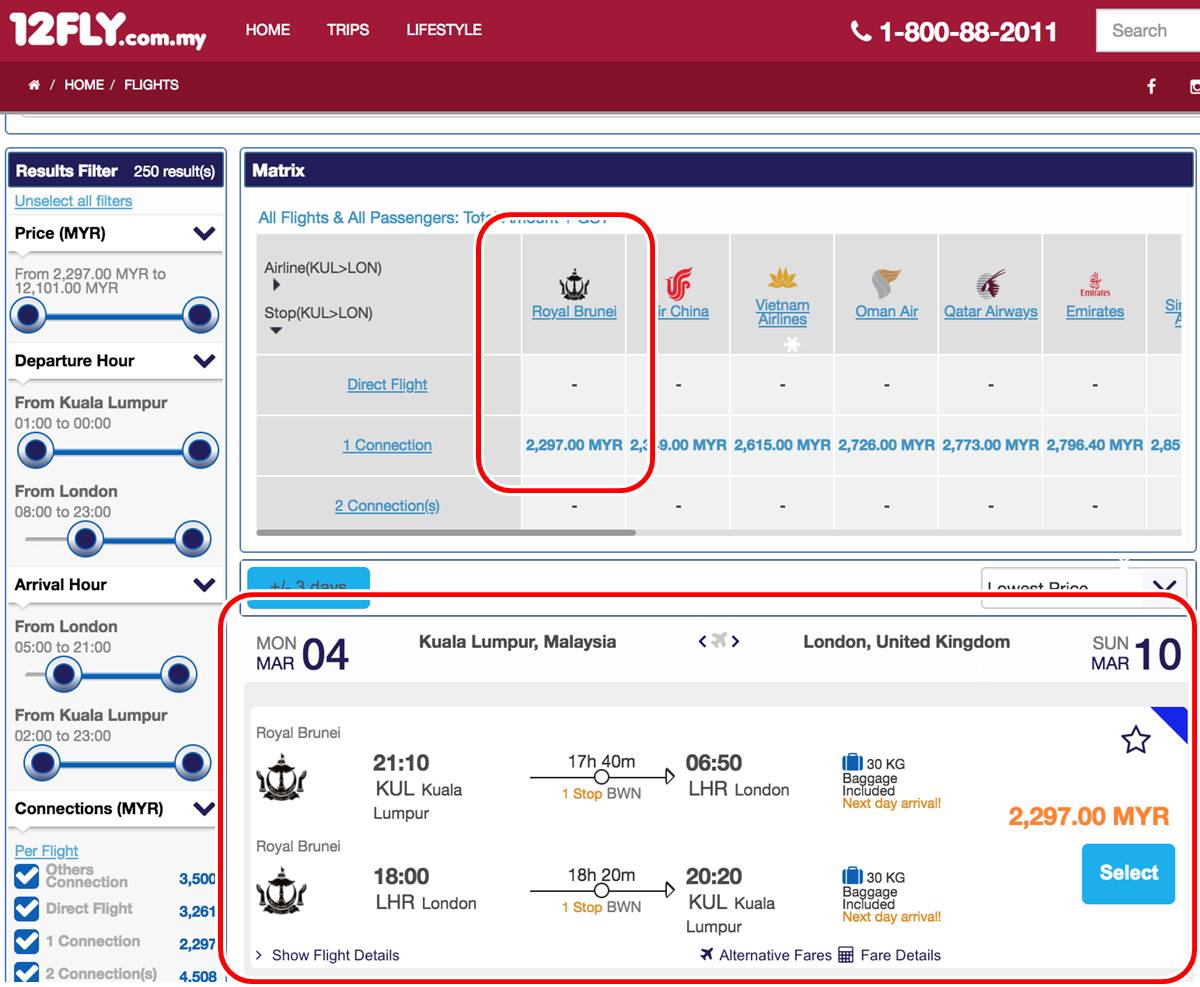Click the plane icon beside Alternative Fares
This screenshot has width=1200, height=987.
(707, 954)
